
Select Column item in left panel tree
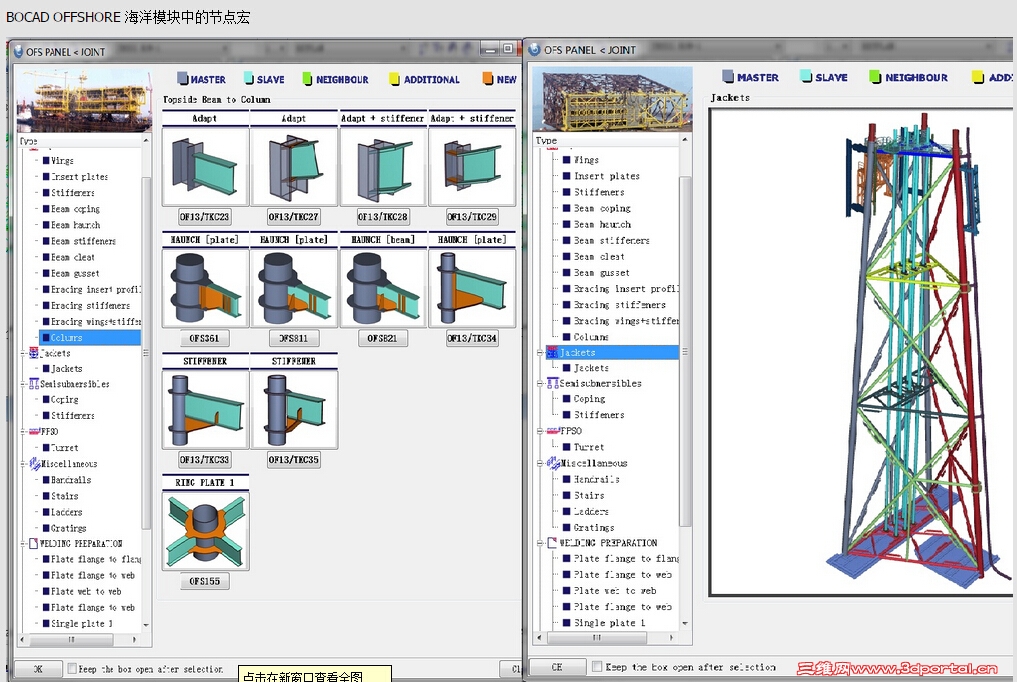point(90,337)
